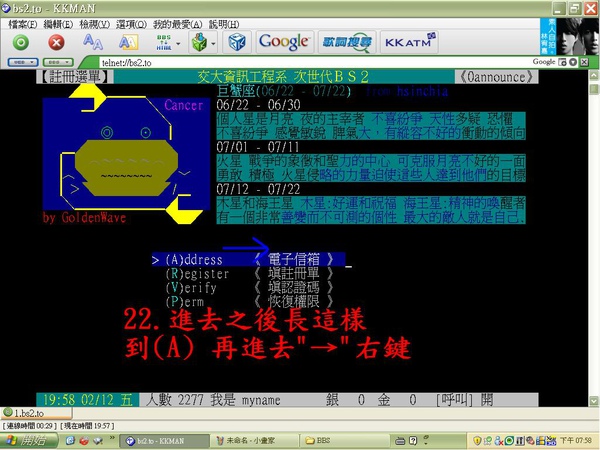The width and height of the screenshot is (600, 450).
Task: Click the KKATM toolbar button
Action: [409, 42]
